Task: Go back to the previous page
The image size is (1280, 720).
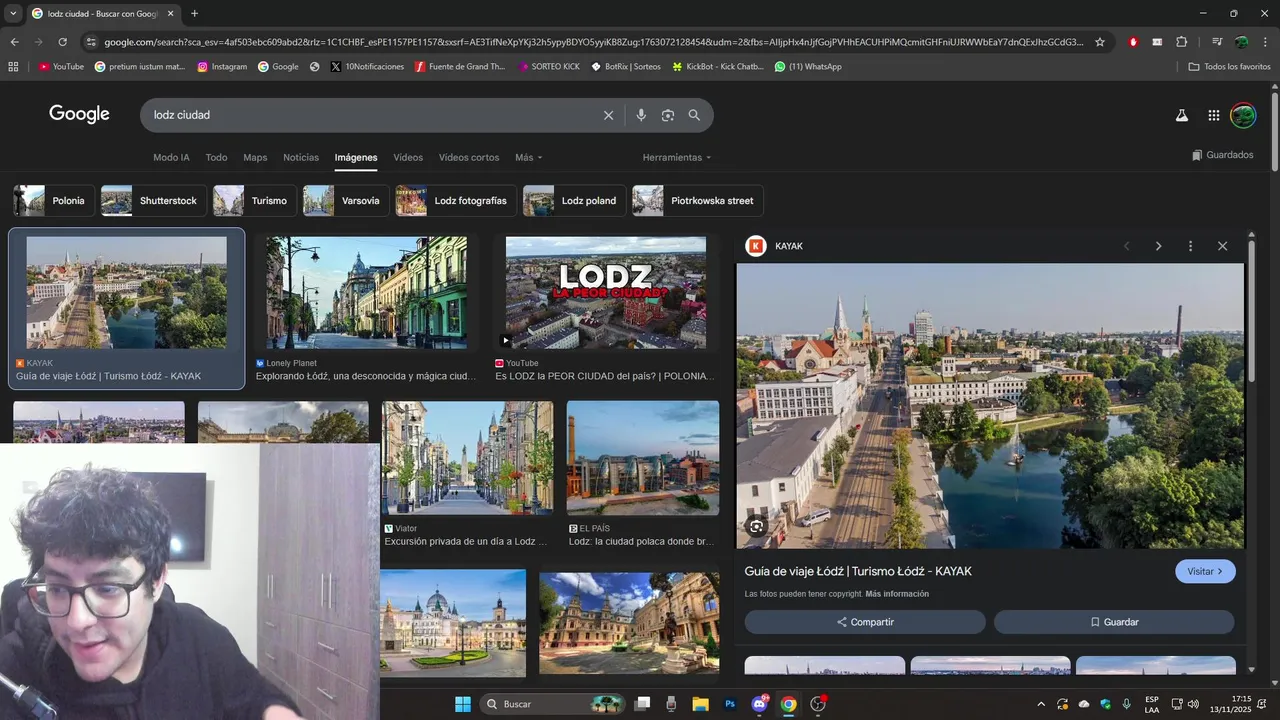Action: (14, 42)
